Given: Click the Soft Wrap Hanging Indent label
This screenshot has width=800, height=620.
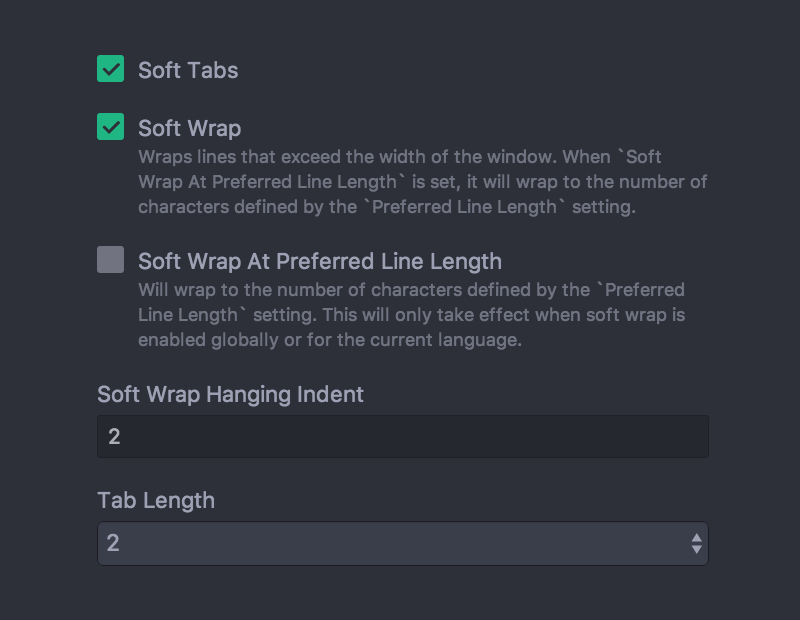Looking at the screenshot, I should coord(230,394).
